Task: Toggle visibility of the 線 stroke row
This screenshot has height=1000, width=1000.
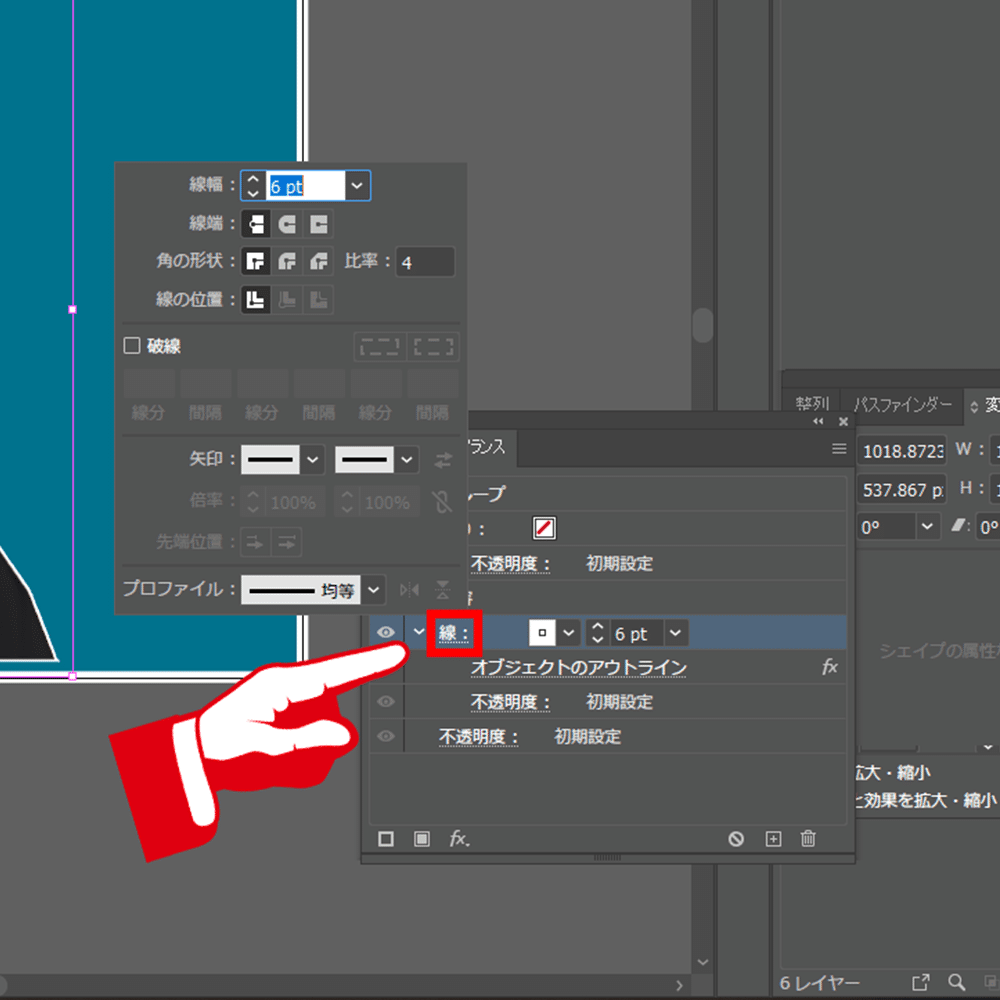Action: (385, 632)
